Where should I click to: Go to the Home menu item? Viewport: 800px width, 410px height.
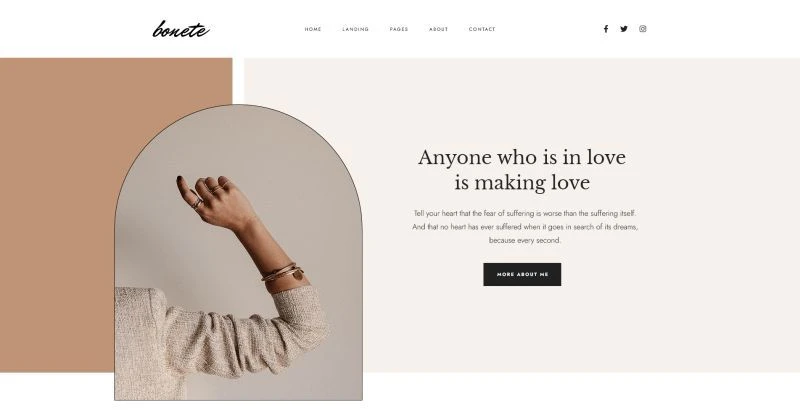tap(313, 30)
